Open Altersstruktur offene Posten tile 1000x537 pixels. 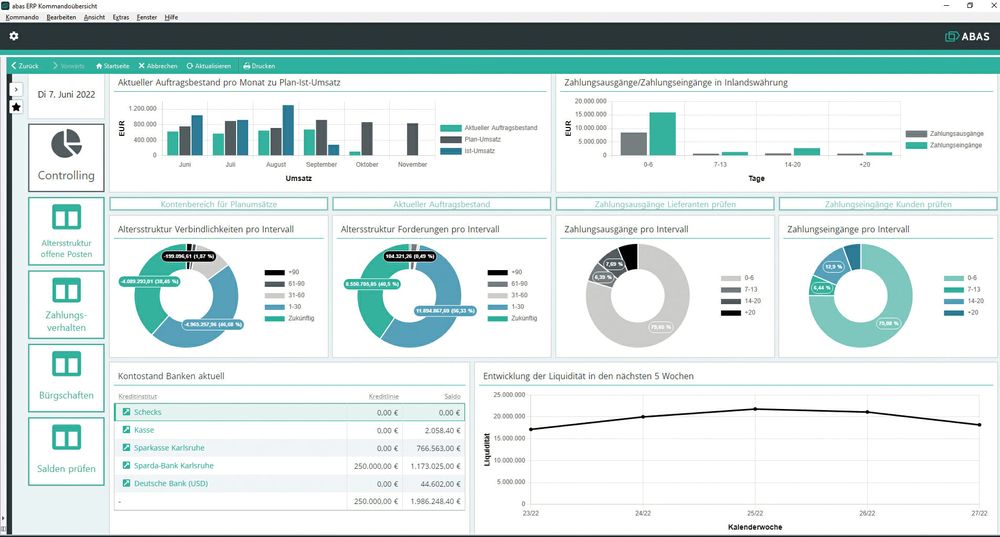[x=66, y=231]
